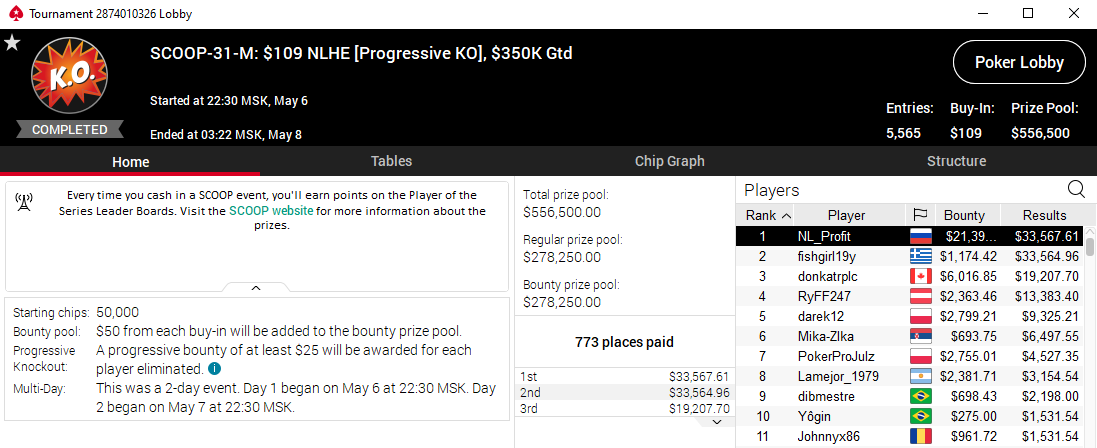Sort players by Rank column
Image resolution: width=1097 pixels, height=448 pixels.
pyautogui.click(x=768, y=215)
